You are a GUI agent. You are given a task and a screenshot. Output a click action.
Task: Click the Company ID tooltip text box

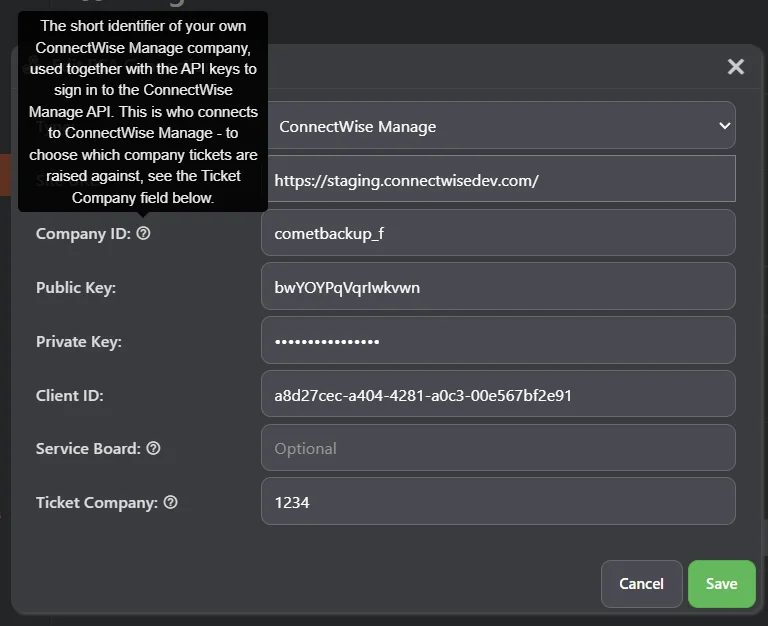(x=143, y=112)
